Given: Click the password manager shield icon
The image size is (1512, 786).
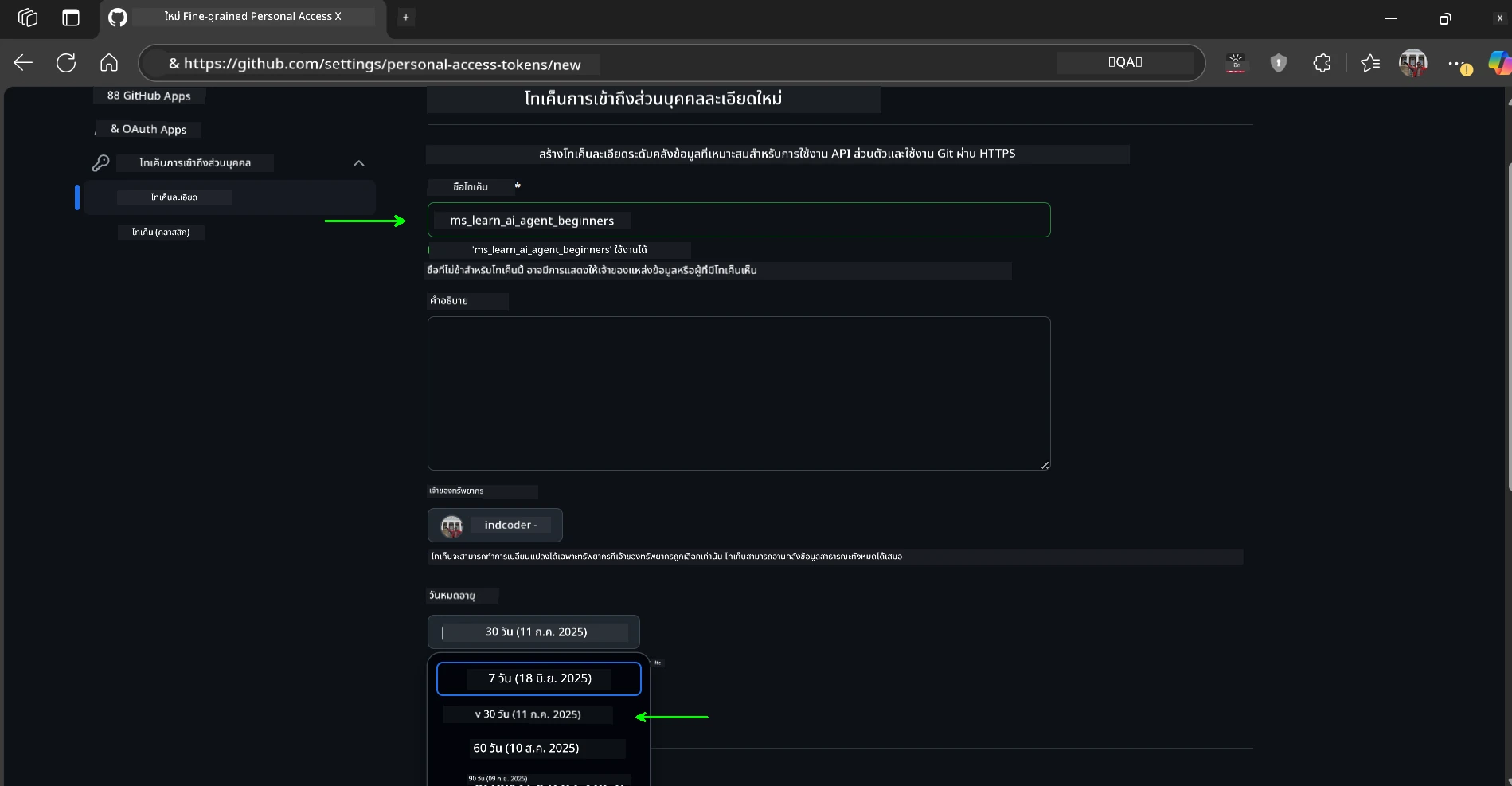Looking at the screenshot, I should click(1279, 63).
